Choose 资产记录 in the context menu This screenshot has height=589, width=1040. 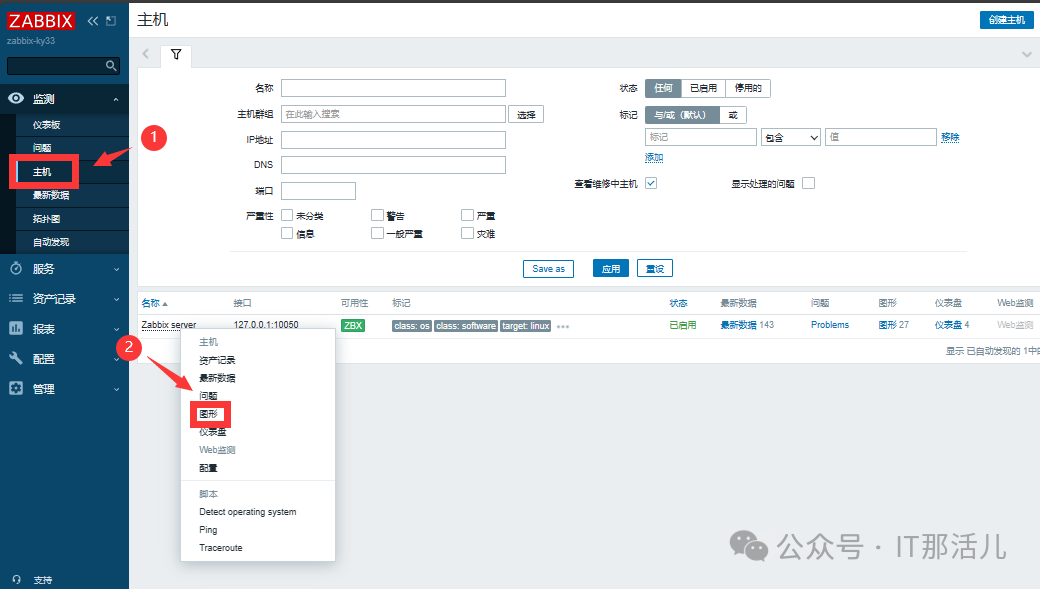[x=218, y=360]
